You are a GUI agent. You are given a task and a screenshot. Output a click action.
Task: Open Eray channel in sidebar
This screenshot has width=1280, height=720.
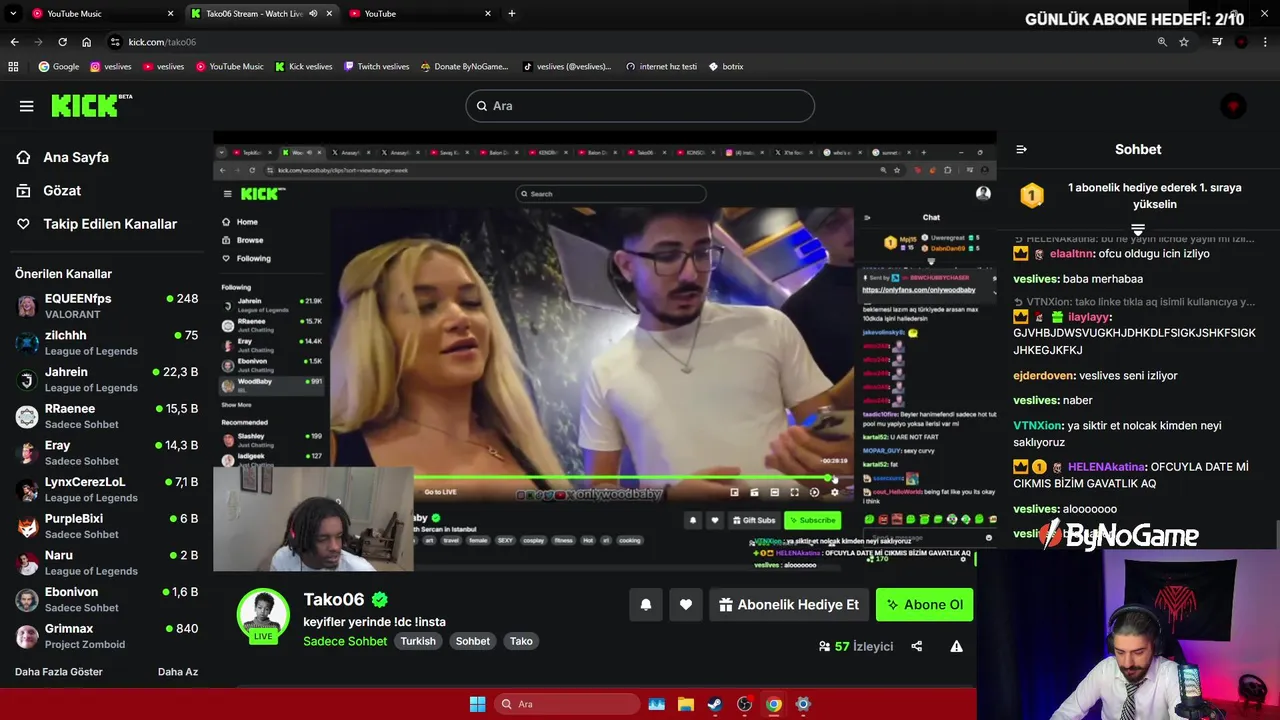coord(107,453)
